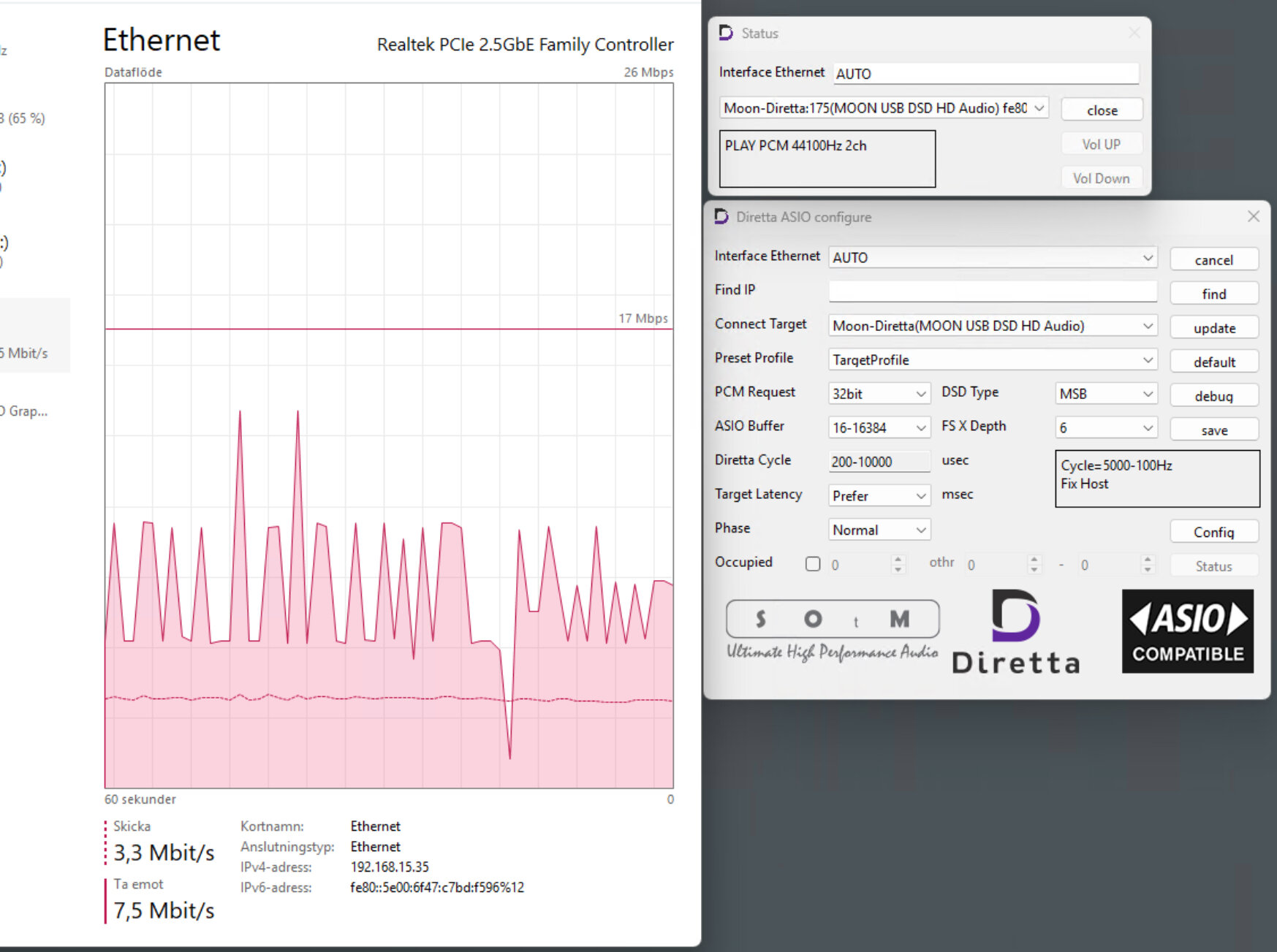Click the update button
This screenshot has height=952, width=1277.
tap(1214, 327)
